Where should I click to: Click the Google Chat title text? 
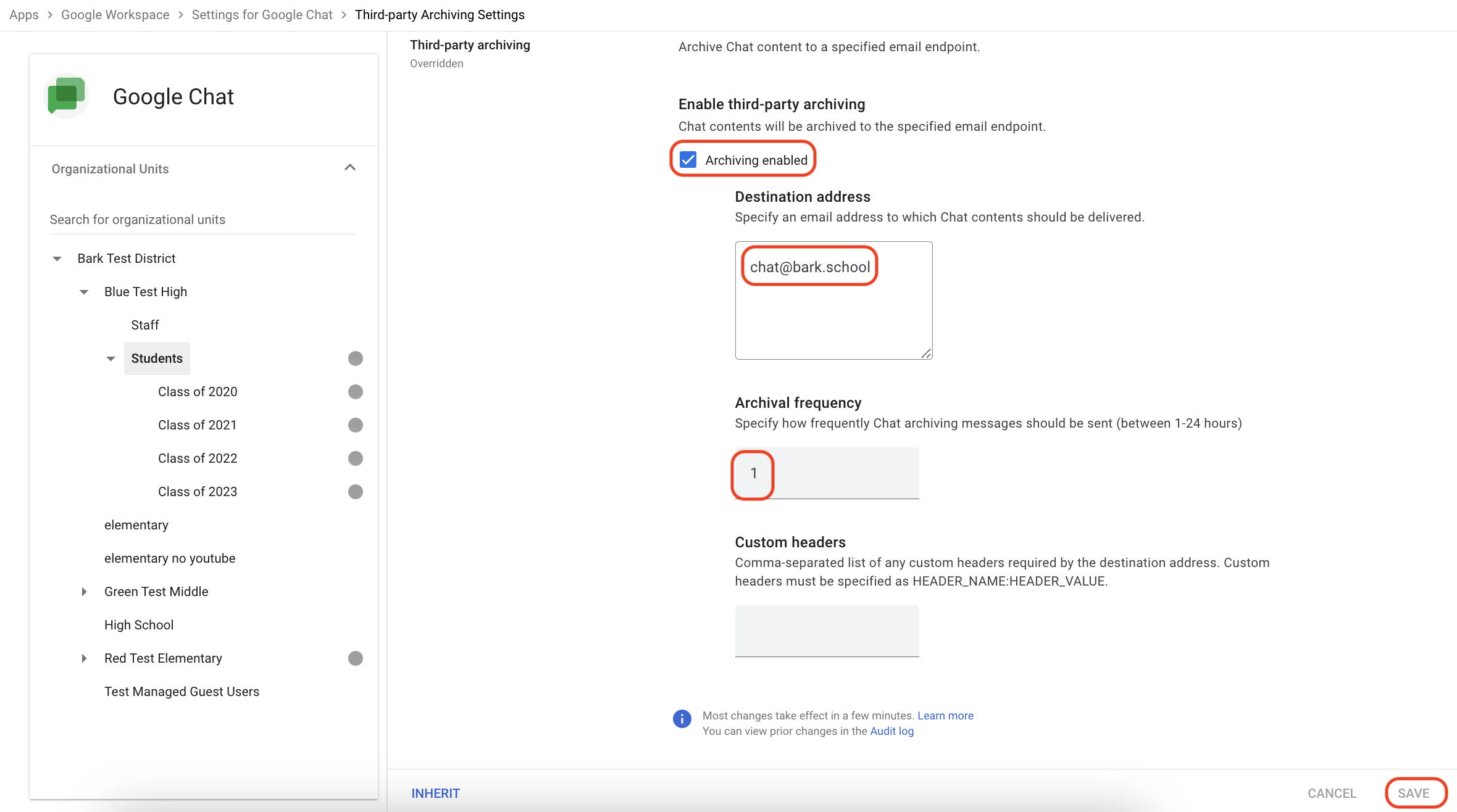point(173,97)
